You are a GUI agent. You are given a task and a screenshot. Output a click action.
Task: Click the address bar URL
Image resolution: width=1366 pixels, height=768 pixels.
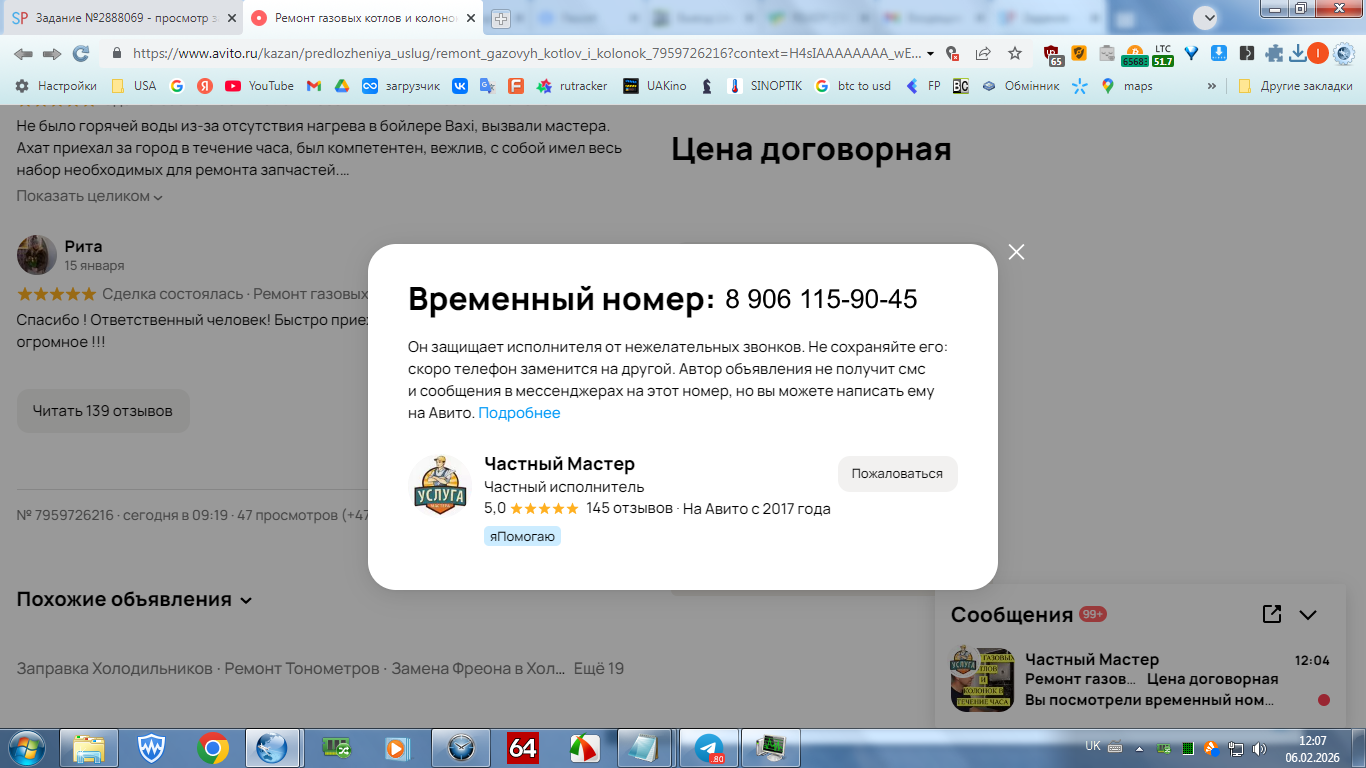[527, 54]
